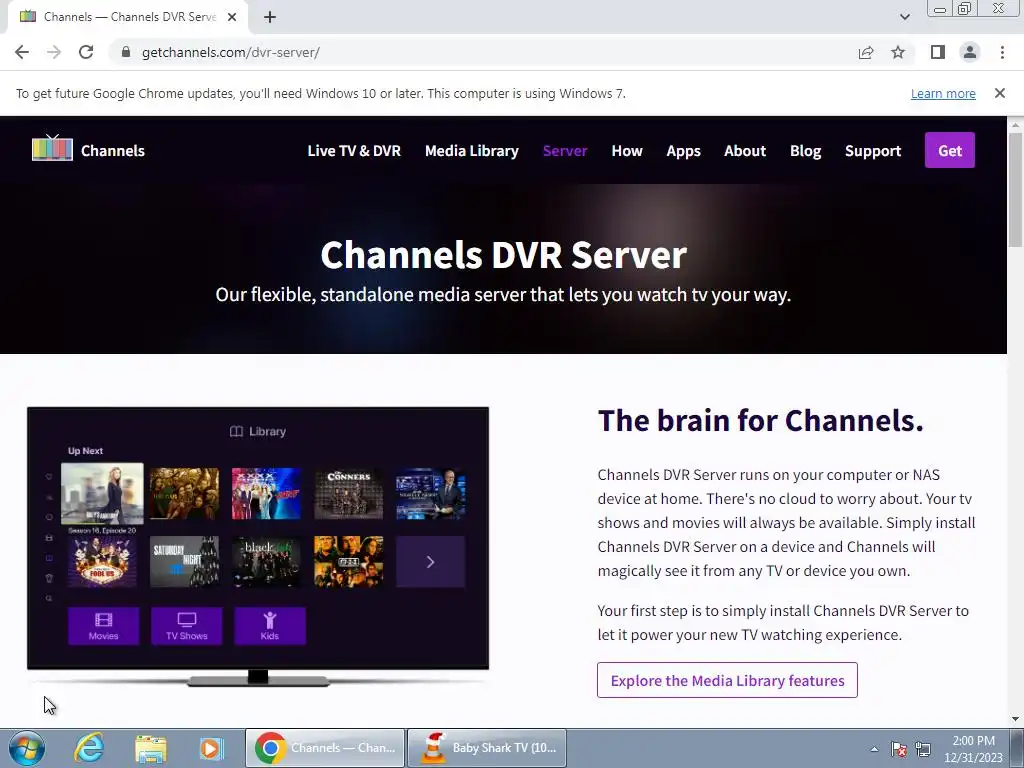Click the black-ish show thumbnail
Viewport: 1024px width, 768px height.
click(x=266, y=562)
